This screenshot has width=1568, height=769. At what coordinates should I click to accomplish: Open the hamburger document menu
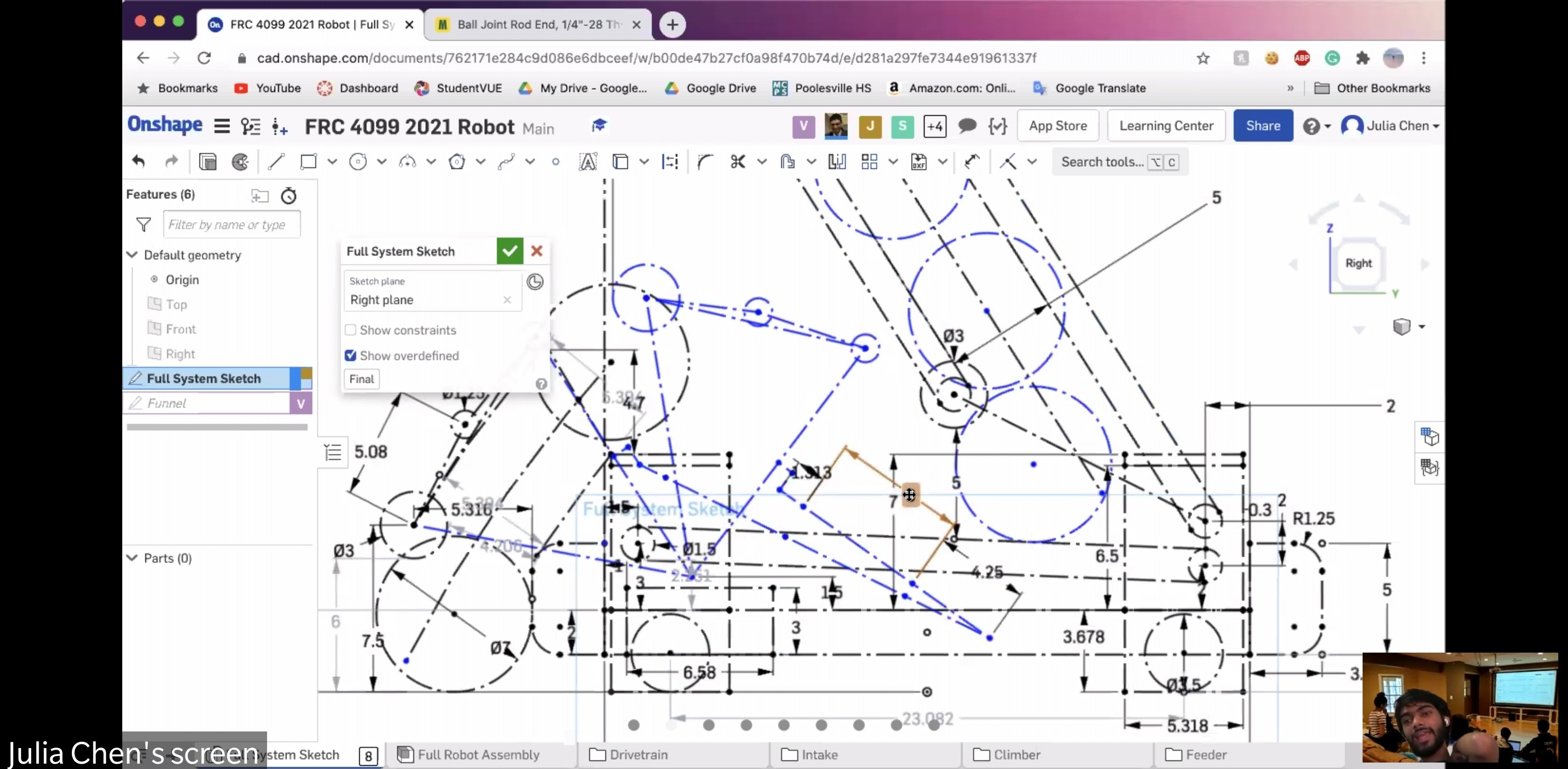click(x=222, y=126)
